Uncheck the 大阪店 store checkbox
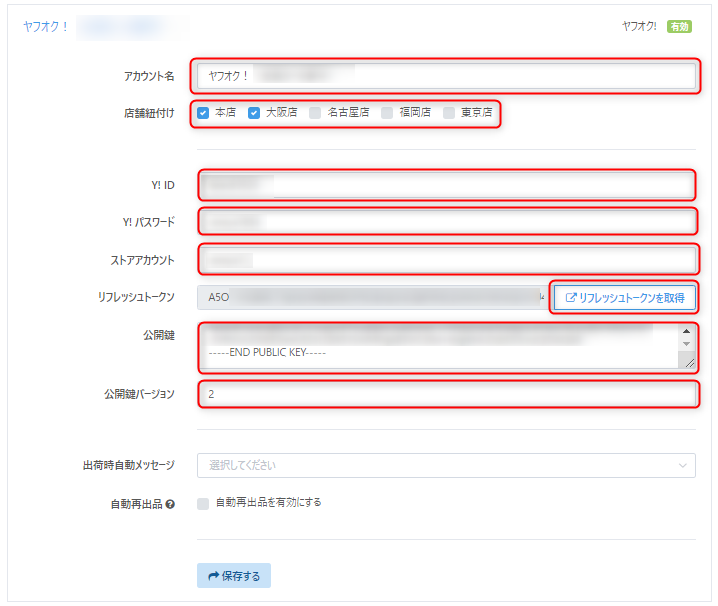This screenshot has height=606, width=718. pyautogui.click(x=254, y=113)
